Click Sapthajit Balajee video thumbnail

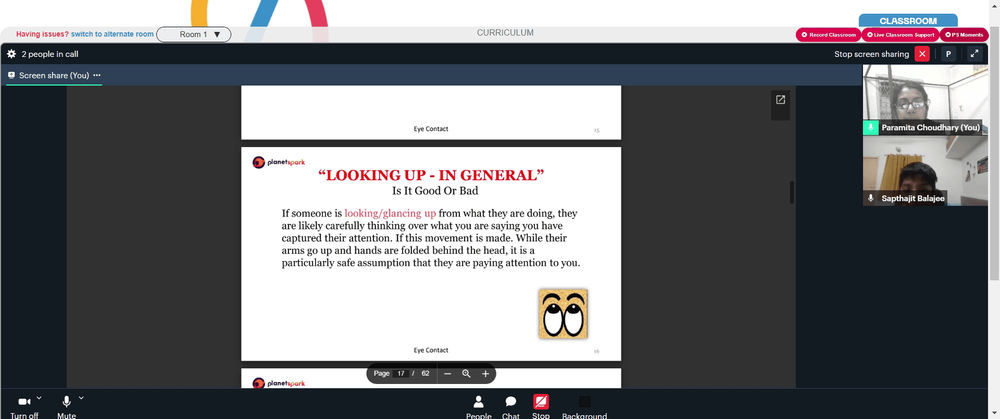(925, 171)
